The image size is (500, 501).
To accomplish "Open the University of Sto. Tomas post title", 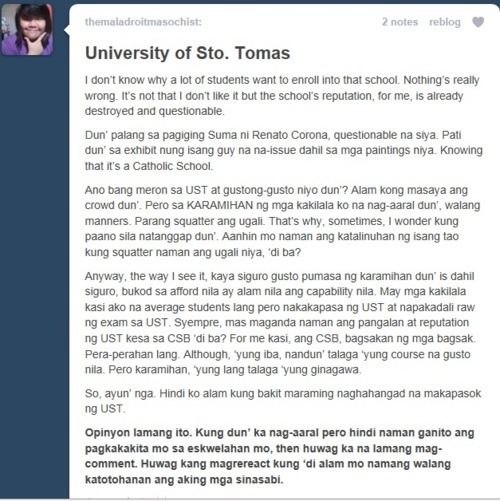I will coord(188,53).
